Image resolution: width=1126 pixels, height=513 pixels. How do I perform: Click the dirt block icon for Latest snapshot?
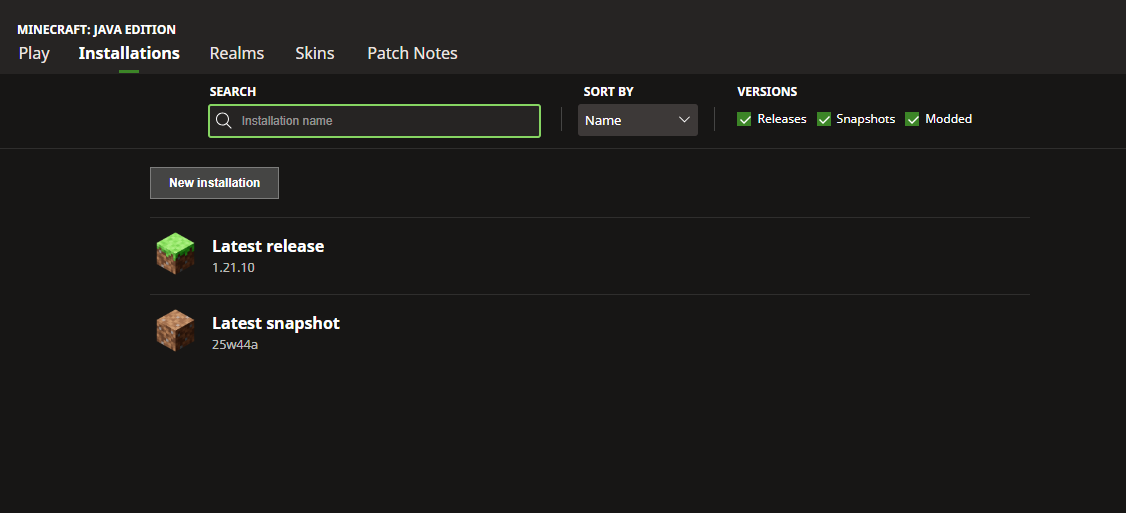click(175, 331)
